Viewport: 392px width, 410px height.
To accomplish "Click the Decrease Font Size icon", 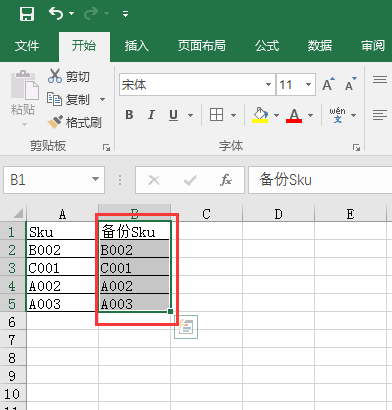I will [351, 85].
